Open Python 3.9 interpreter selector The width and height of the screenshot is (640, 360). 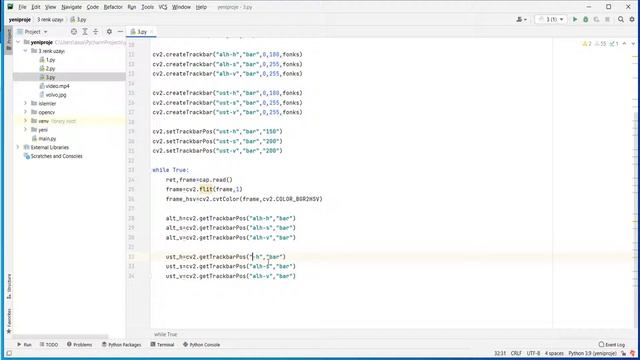tap(592, 353)
